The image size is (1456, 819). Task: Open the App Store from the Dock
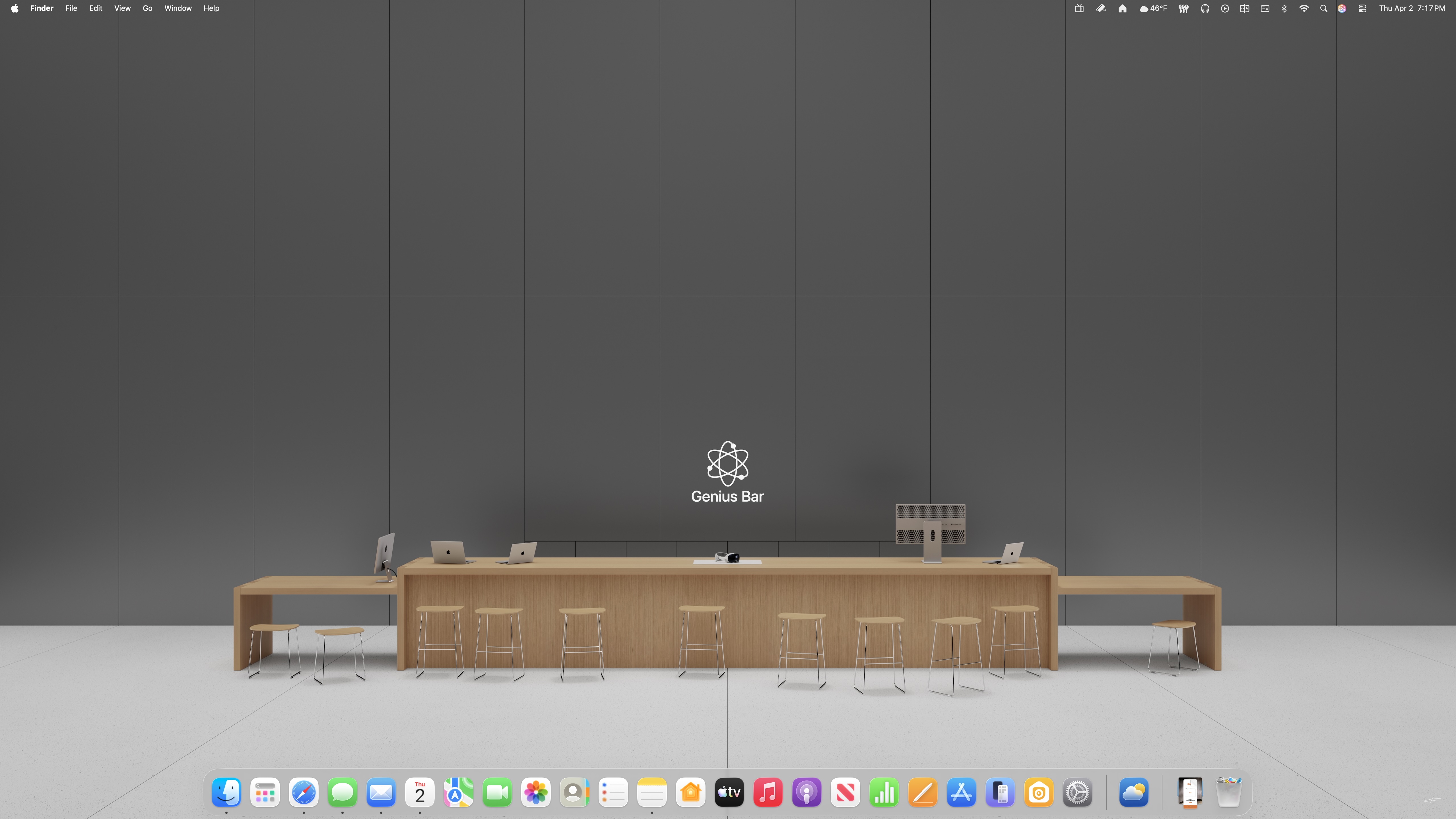[962, 793]
